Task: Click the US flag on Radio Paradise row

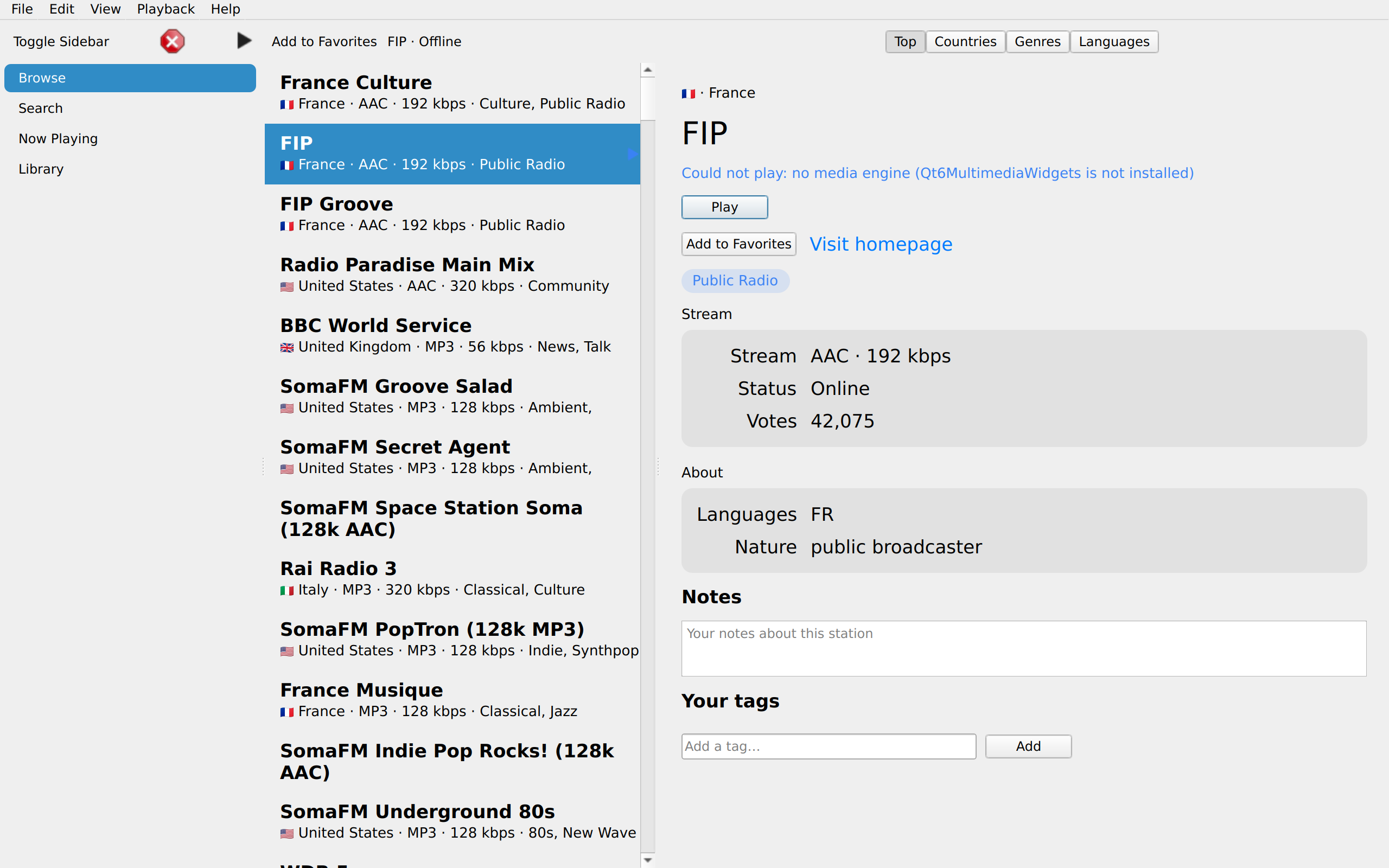Action: pos(287,286)
